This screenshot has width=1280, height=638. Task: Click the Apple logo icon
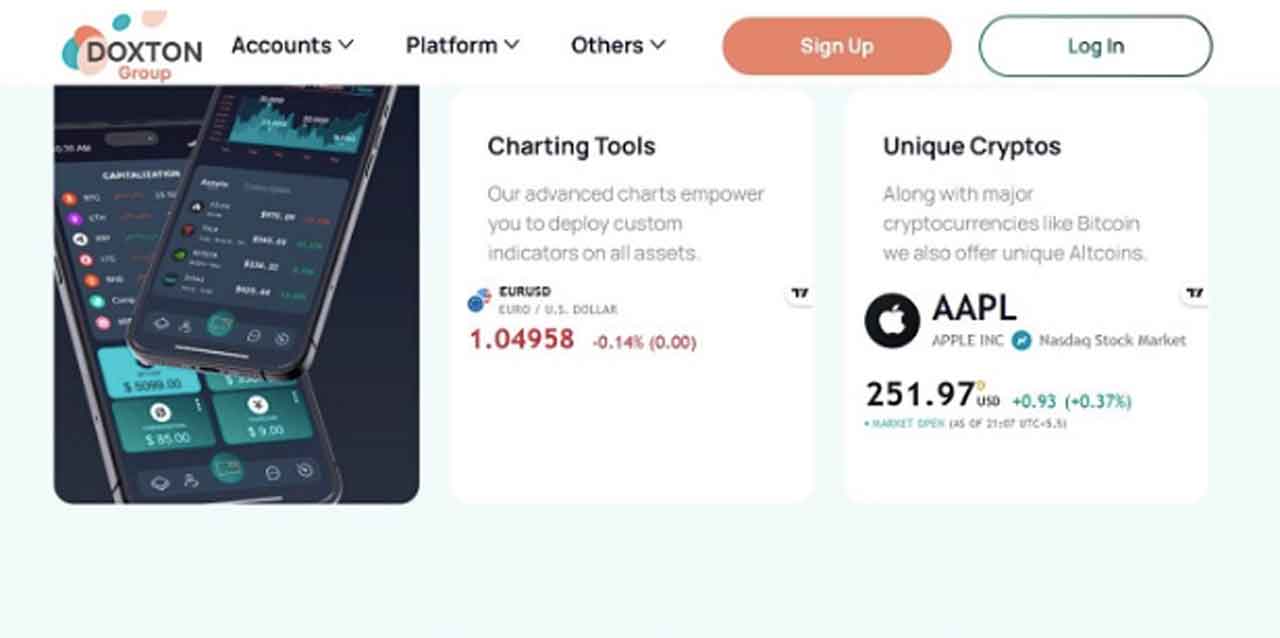892,320
